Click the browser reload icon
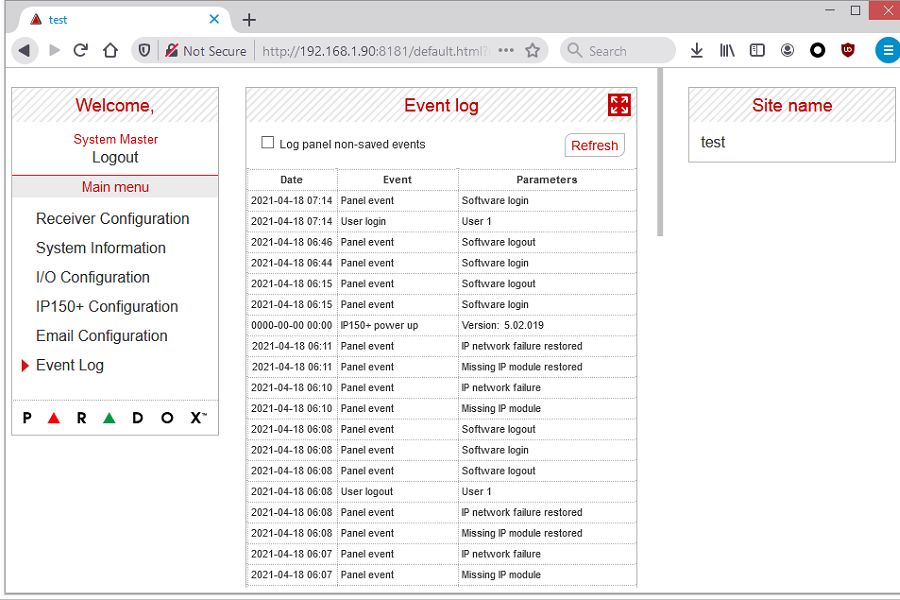The height and width of the screenshot is (600, 900). (x=81, y=50)
